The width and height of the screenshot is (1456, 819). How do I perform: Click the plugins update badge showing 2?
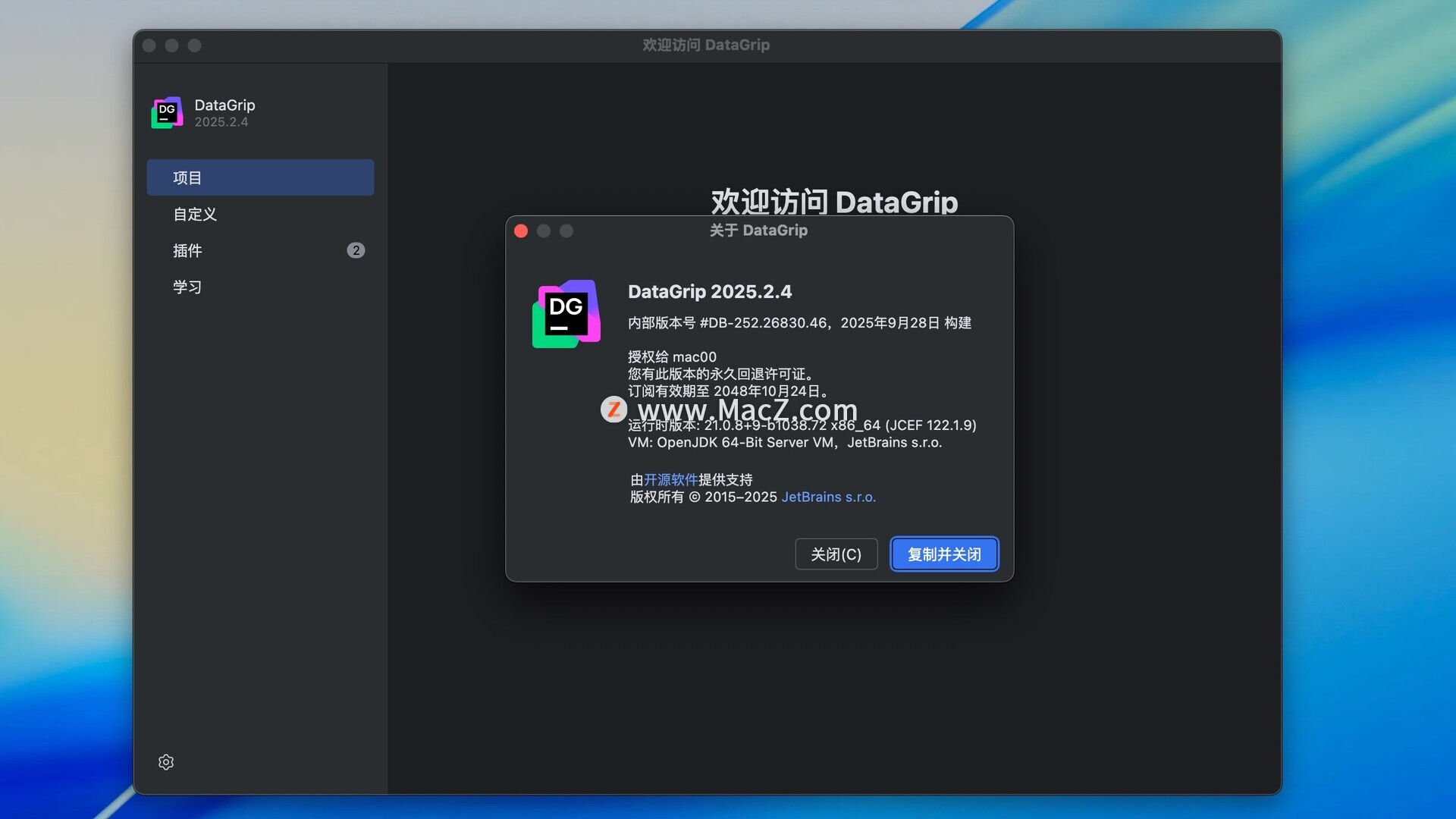[356, 250]
